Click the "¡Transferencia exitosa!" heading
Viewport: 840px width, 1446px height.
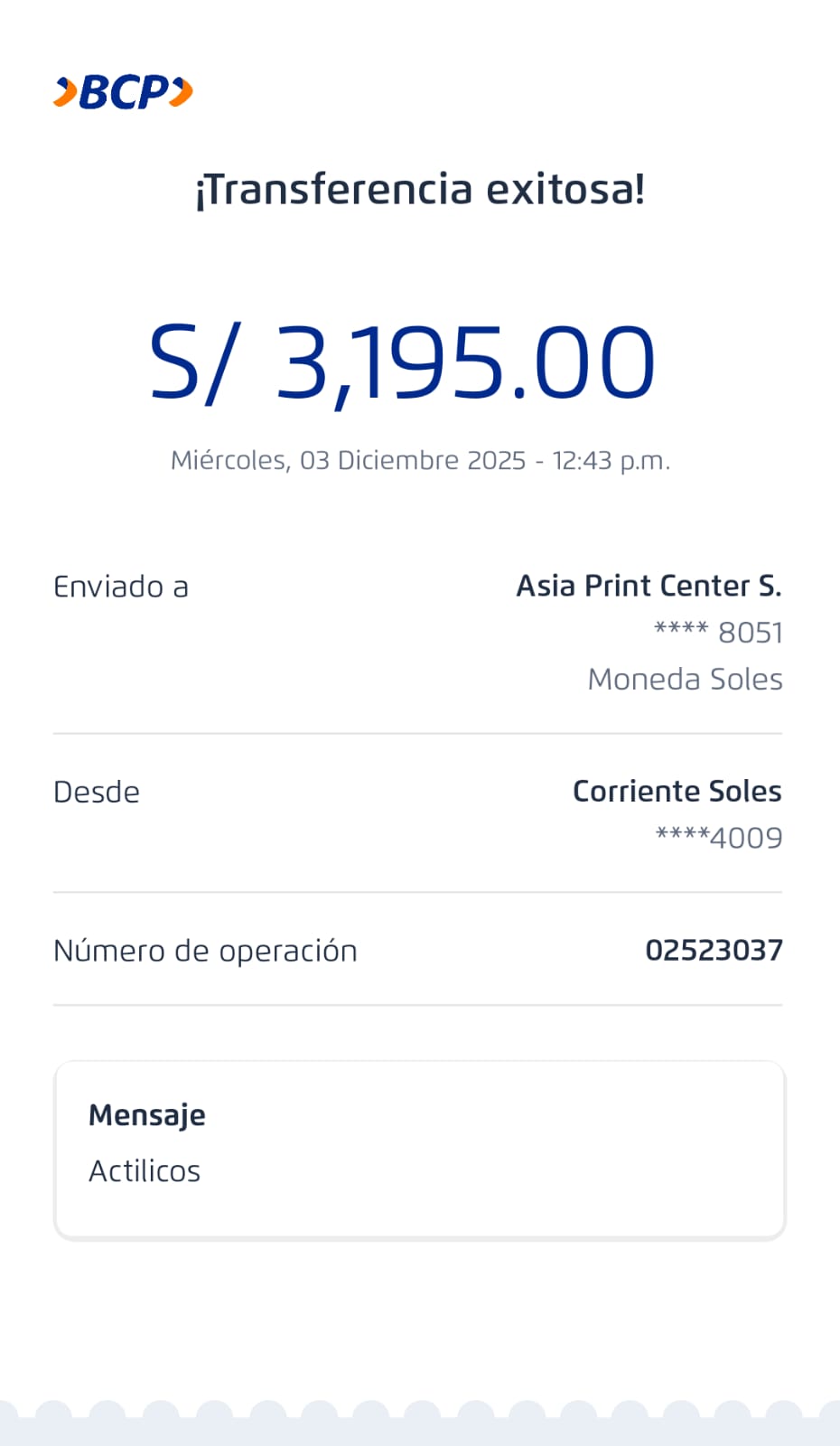click(420, 190)
